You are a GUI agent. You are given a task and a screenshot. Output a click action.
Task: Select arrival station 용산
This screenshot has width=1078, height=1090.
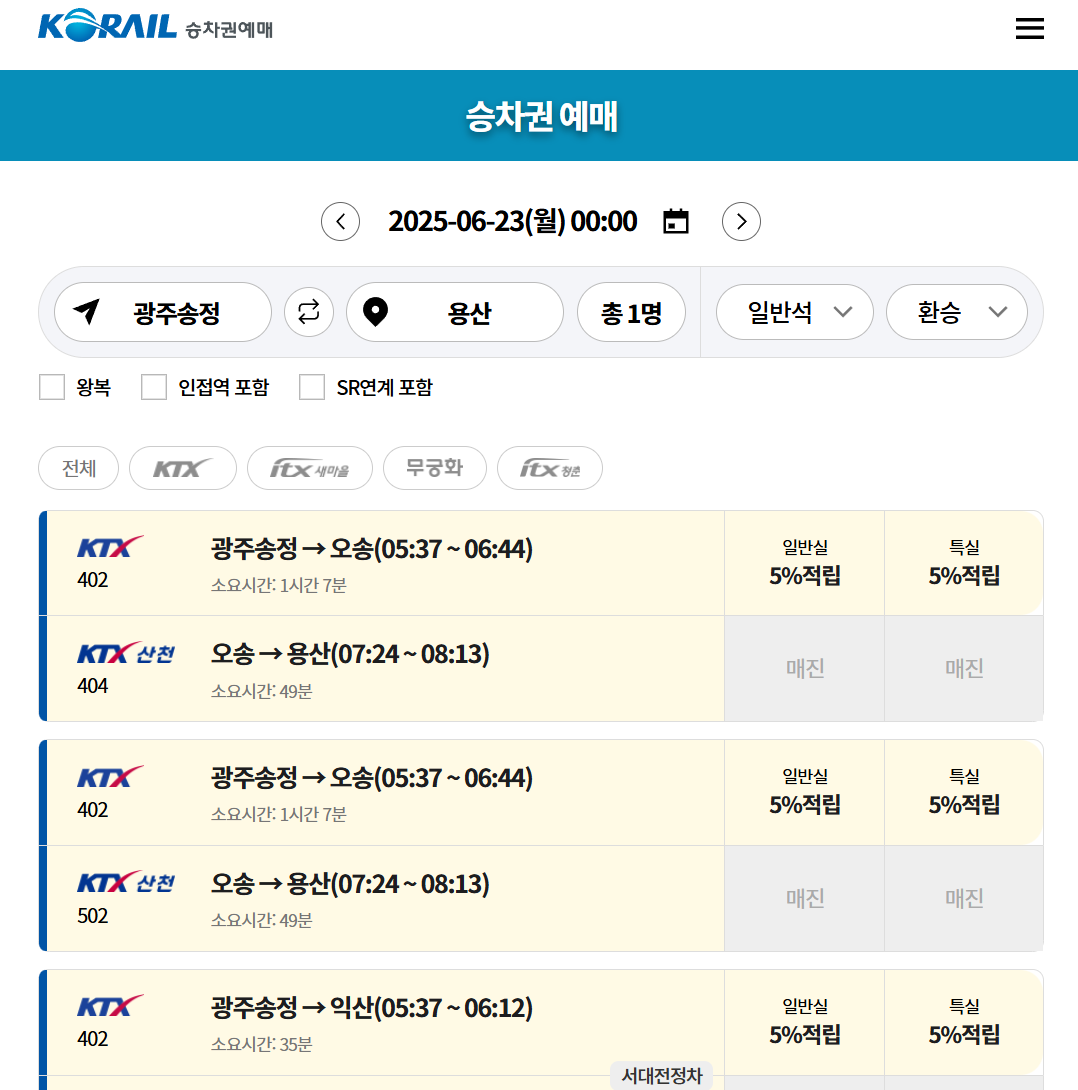pos(455,312)
